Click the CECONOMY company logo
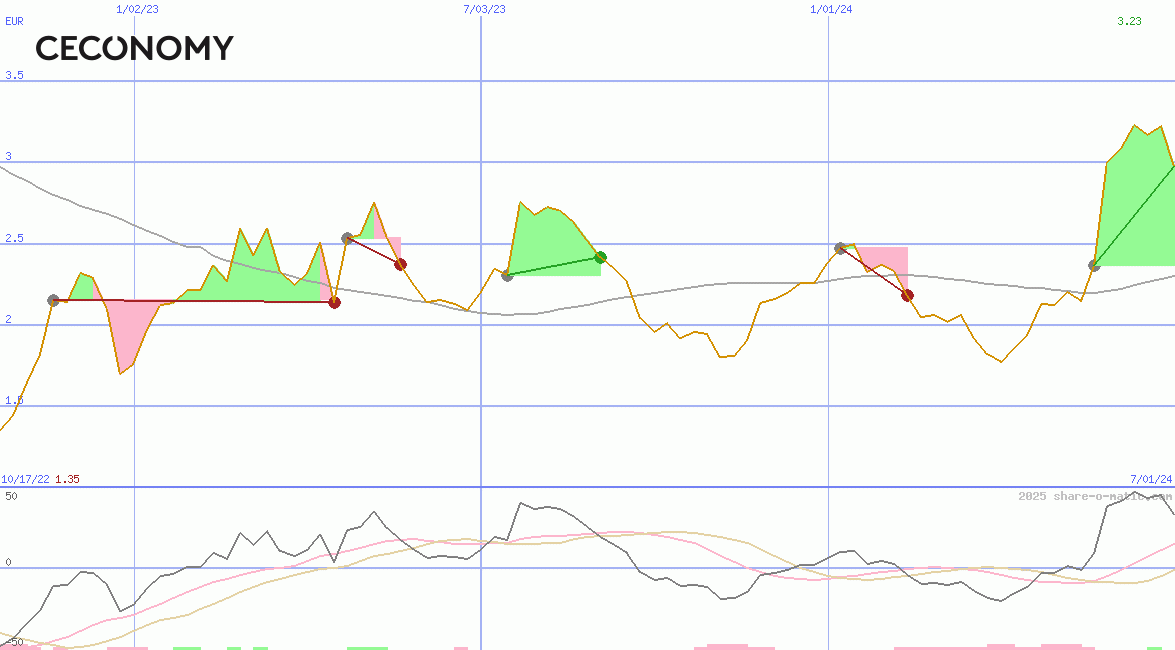The width and height of the screenshot is (1175, 650). 134,48
